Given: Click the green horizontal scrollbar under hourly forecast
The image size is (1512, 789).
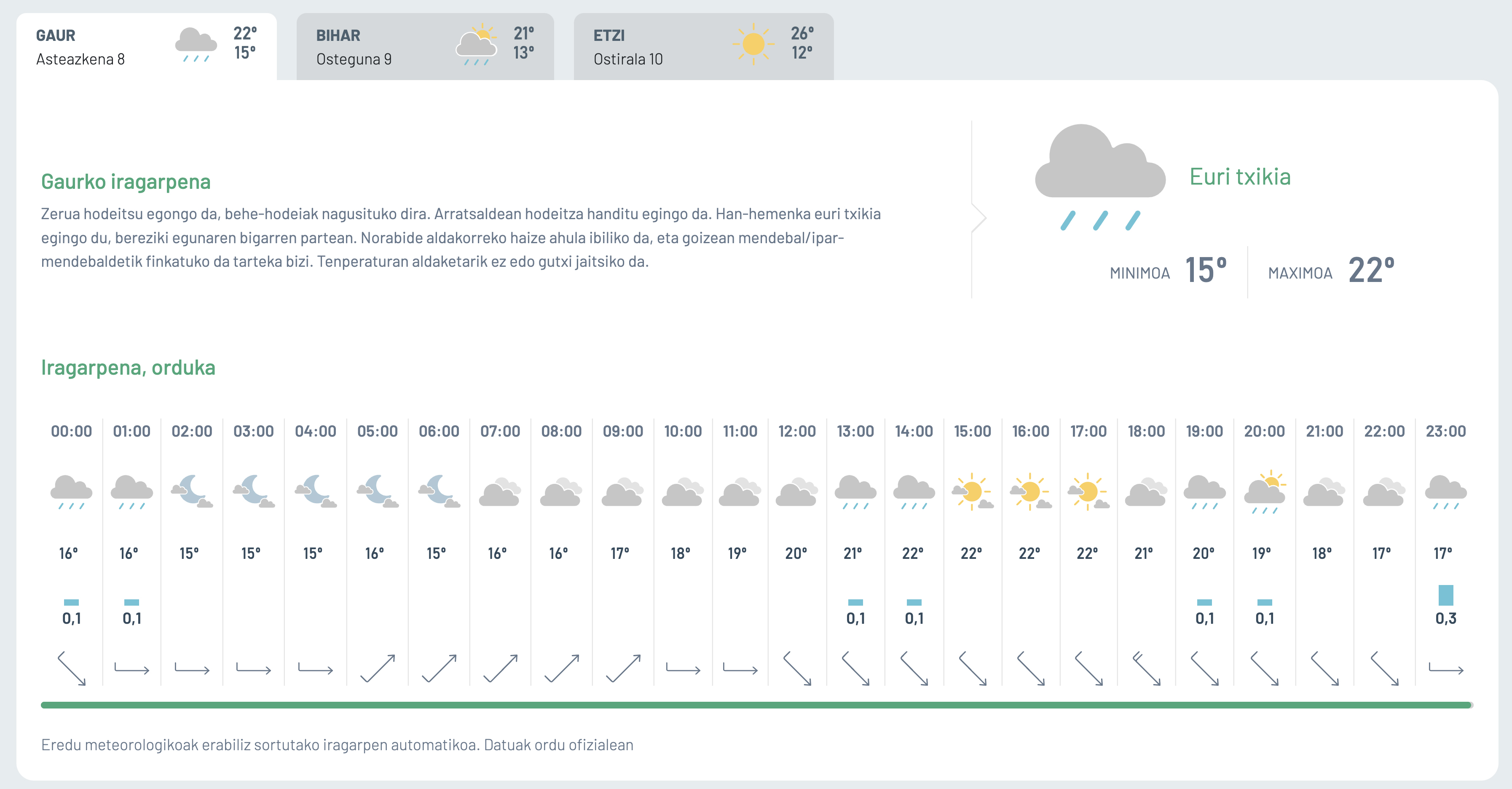Looking at the screenshot, I should 756,705.
